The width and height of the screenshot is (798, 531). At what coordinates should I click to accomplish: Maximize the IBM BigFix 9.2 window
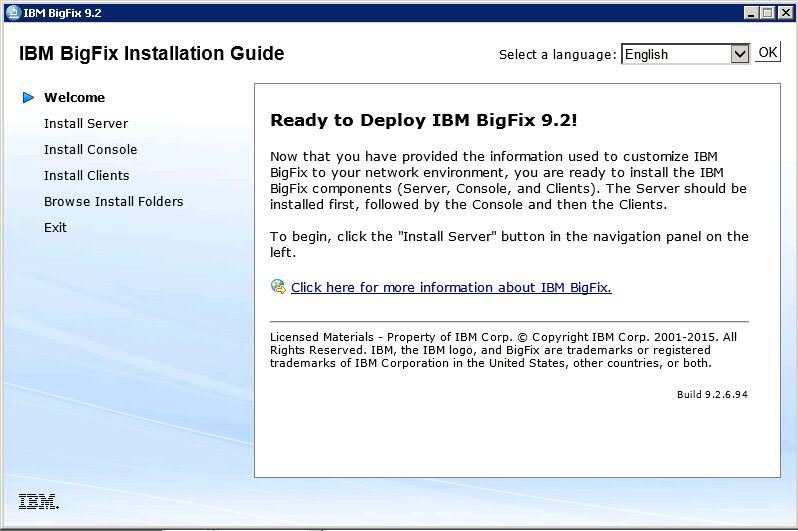767,13
